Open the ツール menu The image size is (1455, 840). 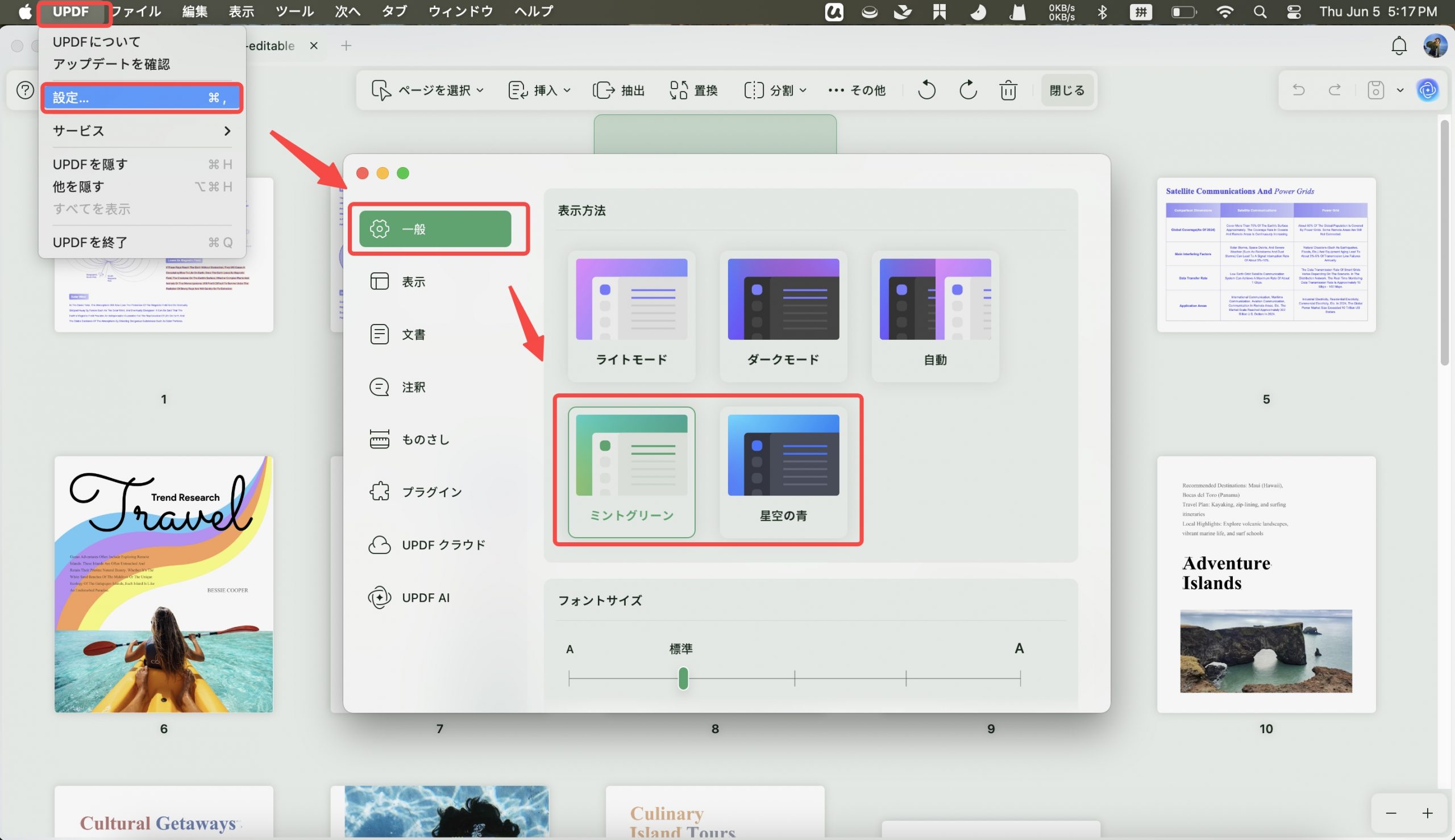294,11
